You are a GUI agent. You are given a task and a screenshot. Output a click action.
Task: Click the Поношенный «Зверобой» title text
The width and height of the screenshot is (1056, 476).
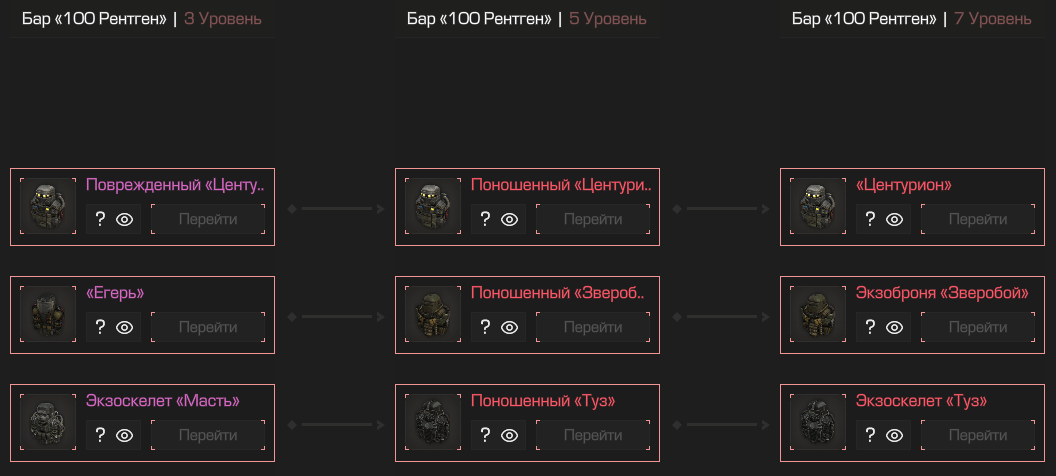tap(558, 294)
